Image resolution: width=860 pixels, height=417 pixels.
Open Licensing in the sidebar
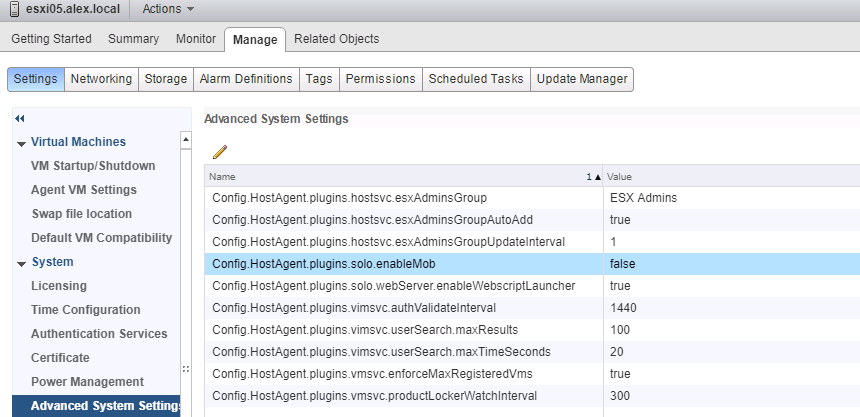(x=59, y=286)
